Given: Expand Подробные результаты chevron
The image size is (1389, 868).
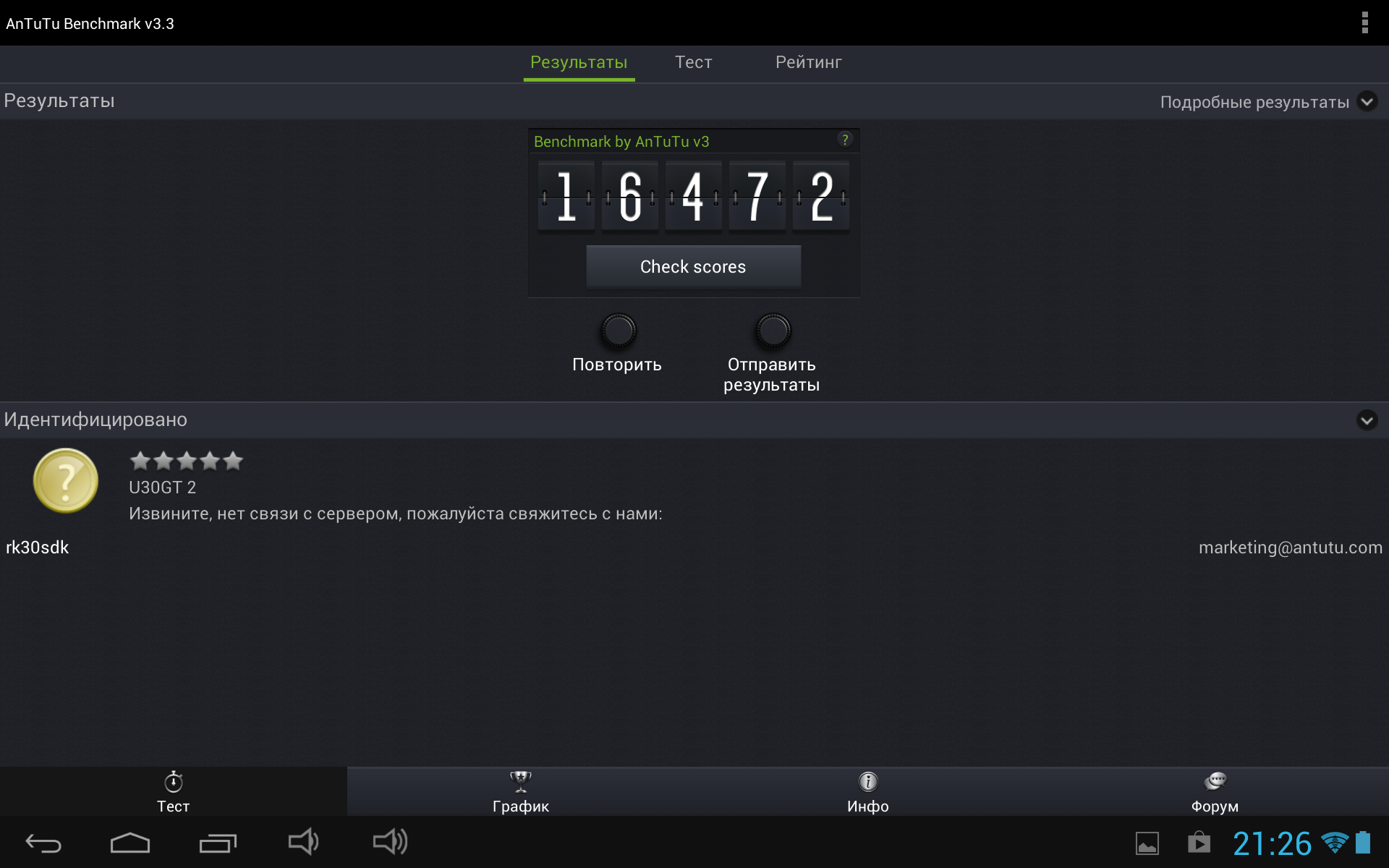Looking at the screenshot, I should (1367, 101).
